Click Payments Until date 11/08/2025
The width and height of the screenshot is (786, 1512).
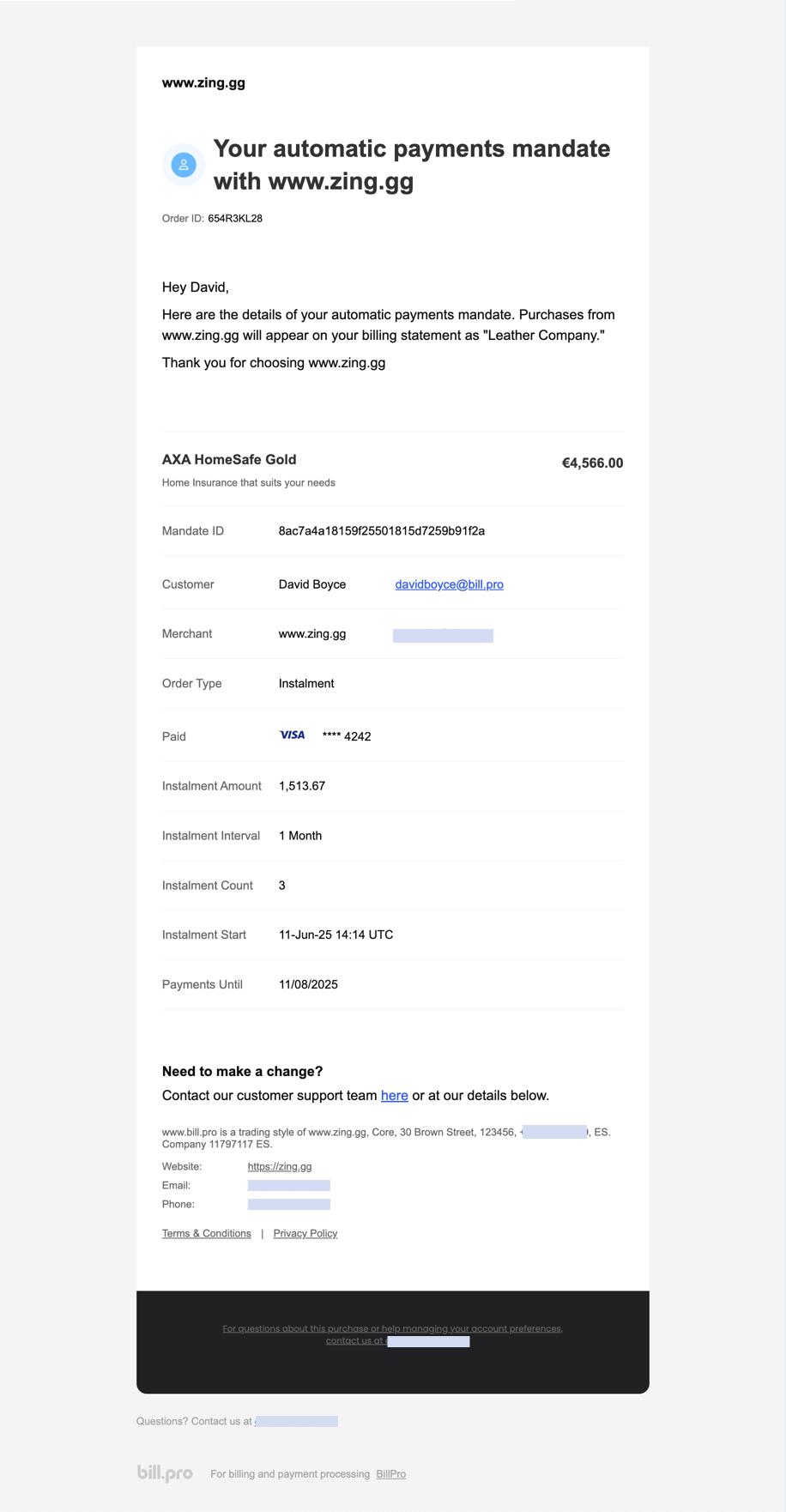coord(308,985)
